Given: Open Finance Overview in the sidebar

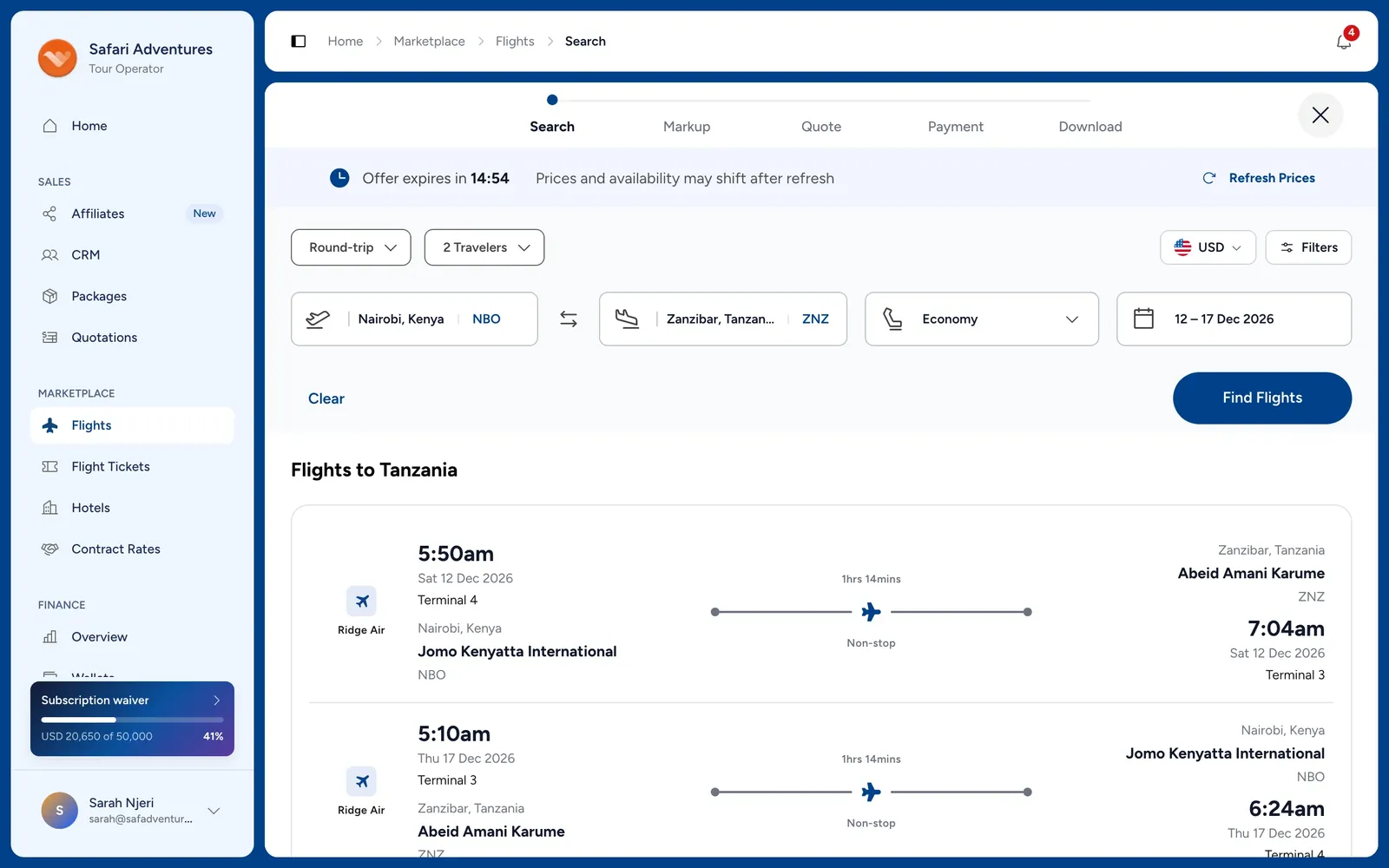Looking at the screenshot, I should point(132,637).
